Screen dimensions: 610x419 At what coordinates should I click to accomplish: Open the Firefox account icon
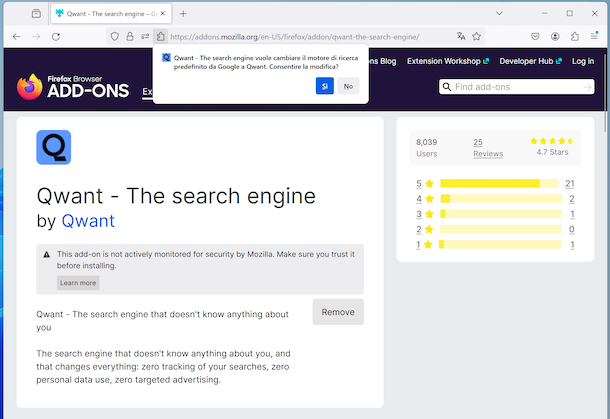coord(555,37)
